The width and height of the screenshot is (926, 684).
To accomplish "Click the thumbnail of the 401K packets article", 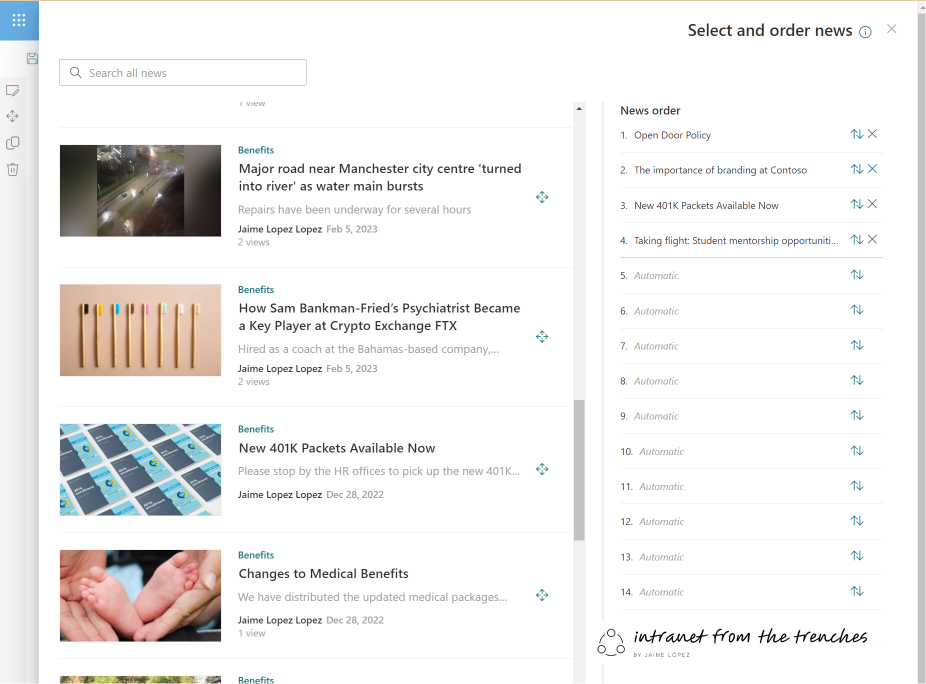I will coord(140,469).
